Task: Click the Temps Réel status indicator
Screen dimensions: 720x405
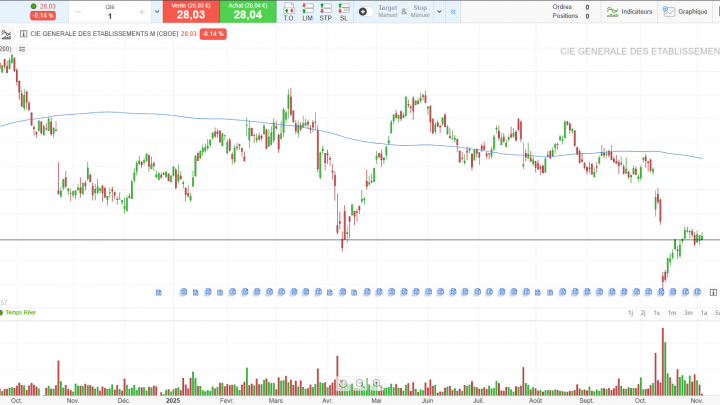Action: pyautogui.click(x=20, y=313)
